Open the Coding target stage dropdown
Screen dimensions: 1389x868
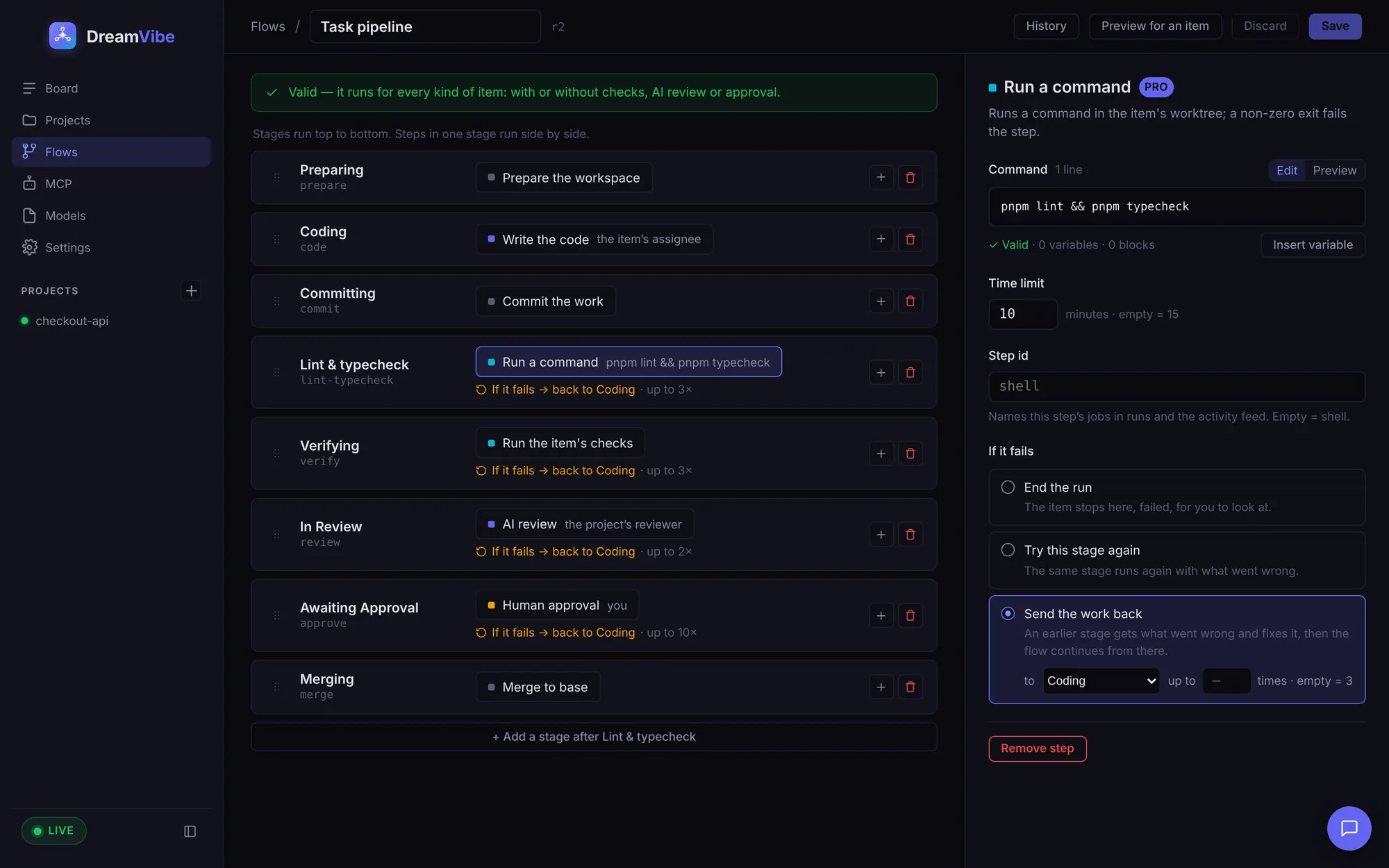[1101, 681]
